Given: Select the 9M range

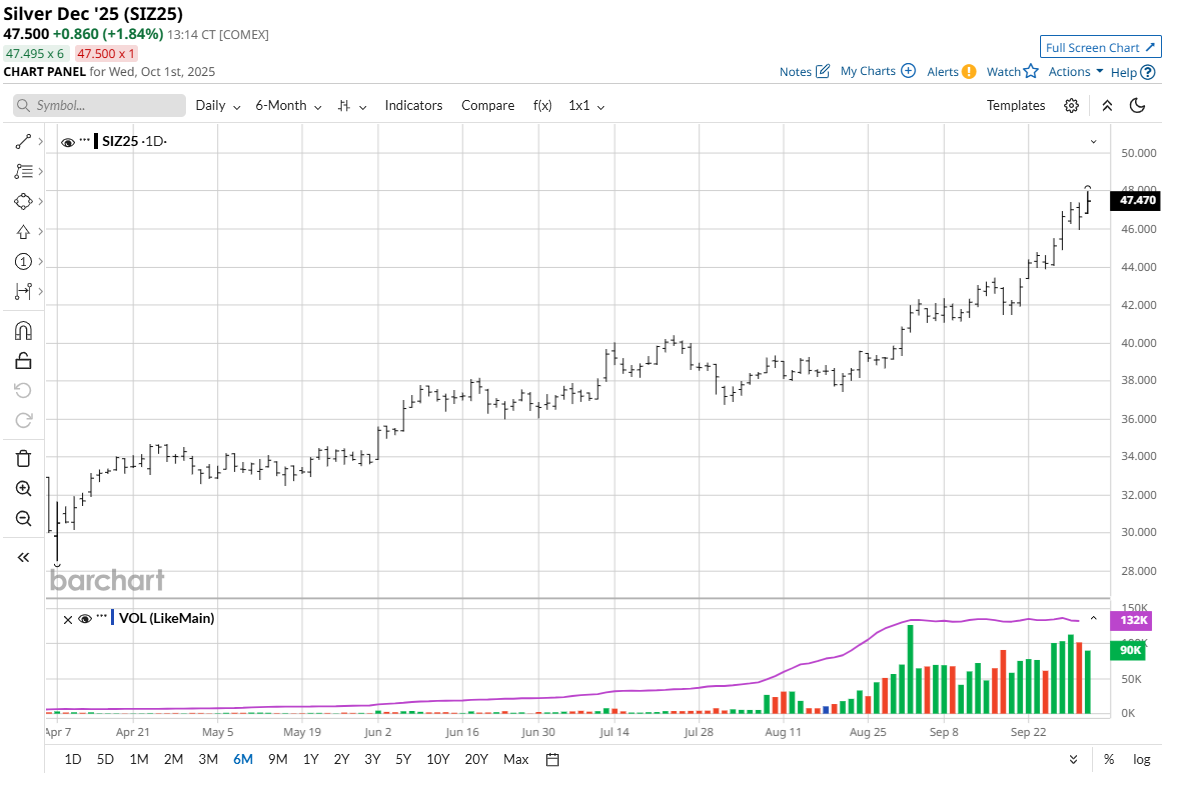Looking at the screenshot, I should tap(278, 759).
